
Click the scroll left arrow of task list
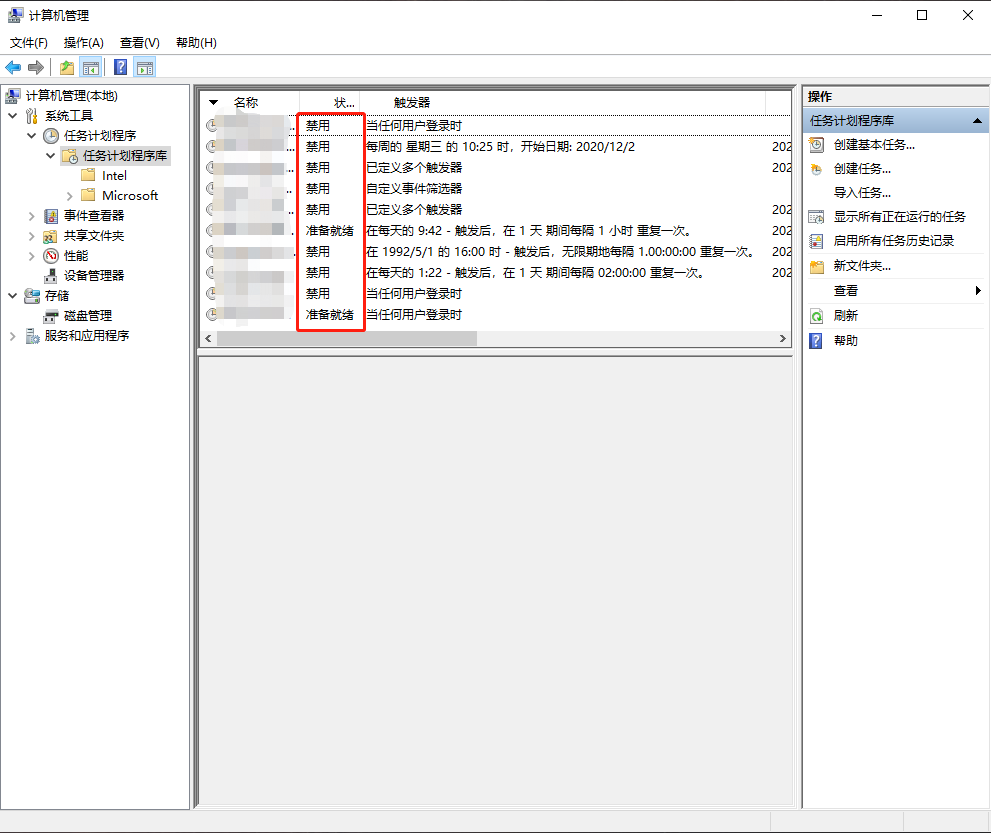(208, 339)
